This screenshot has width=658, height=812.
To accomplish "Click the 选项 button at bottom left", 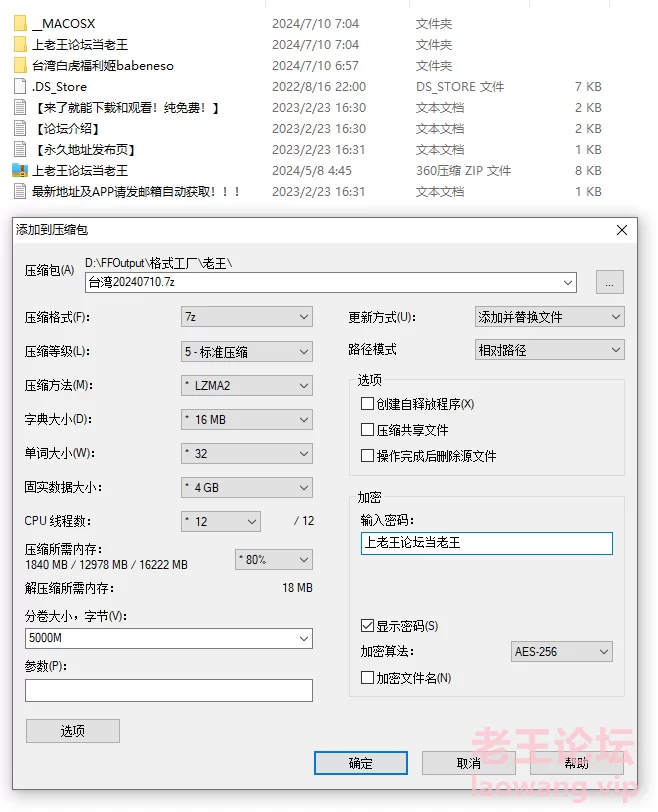I will coord(72,731).
